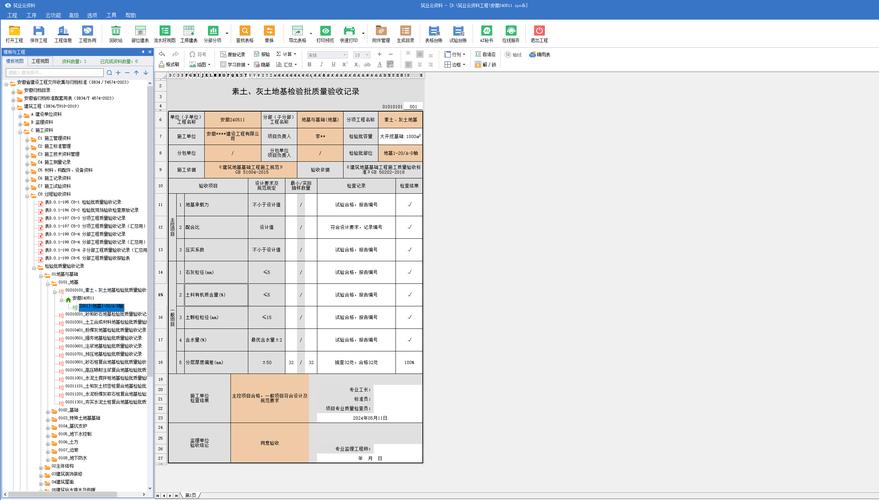Click the down arrow icon above the tree
The height and width of the screenshot is (500, 879).
[146, 73]
